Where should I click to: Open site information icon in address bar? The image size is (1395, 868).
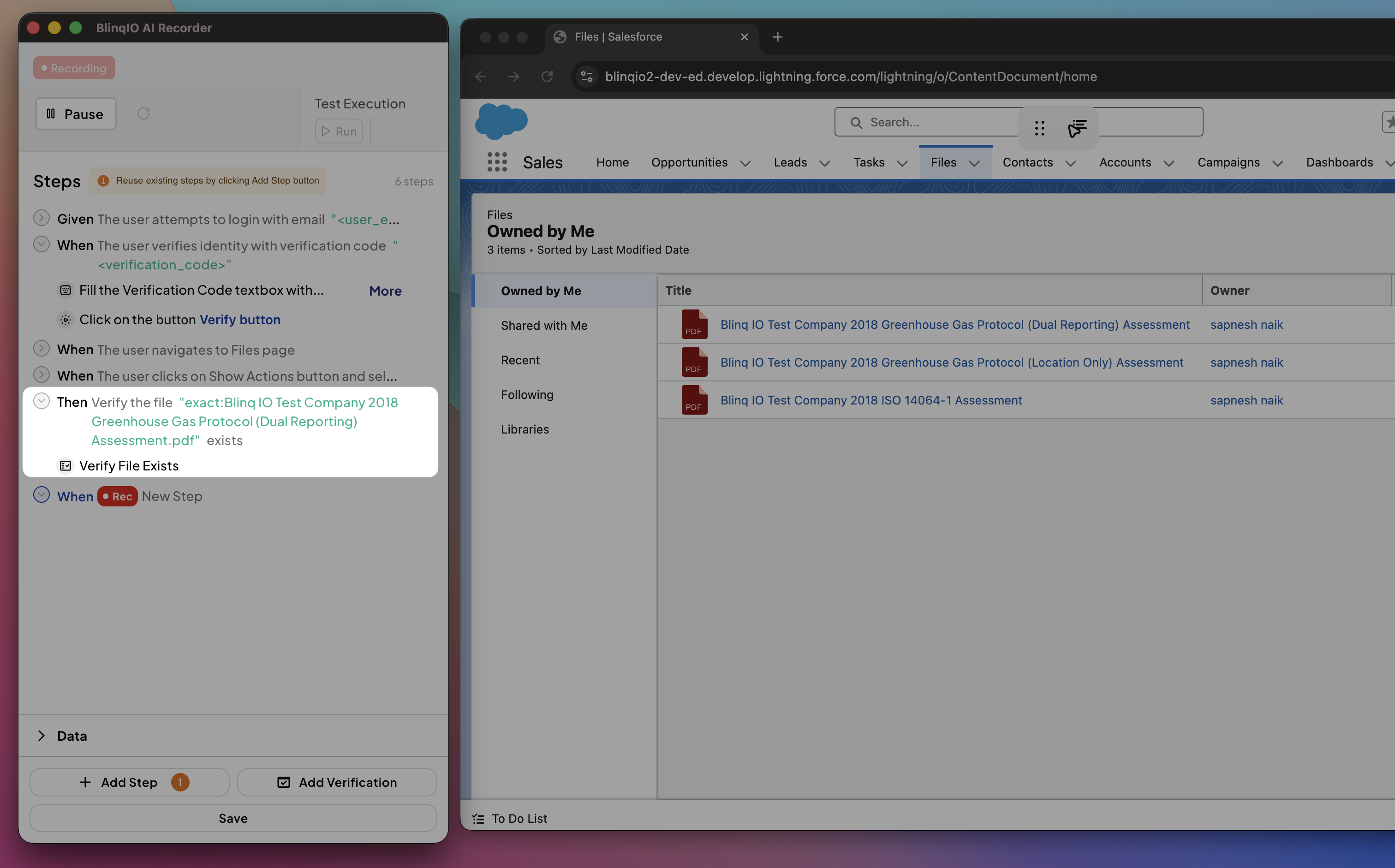(x=587, y=77)
